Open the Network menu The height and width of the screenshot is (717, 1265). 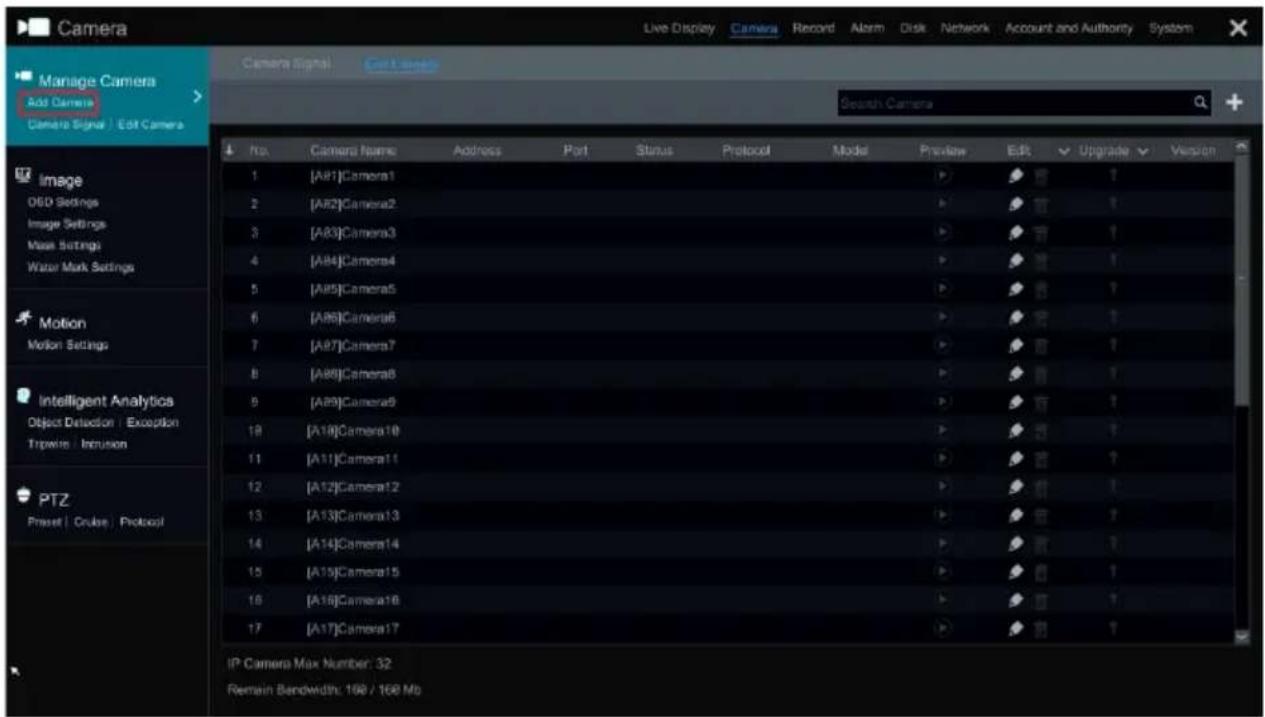point(963,28)
